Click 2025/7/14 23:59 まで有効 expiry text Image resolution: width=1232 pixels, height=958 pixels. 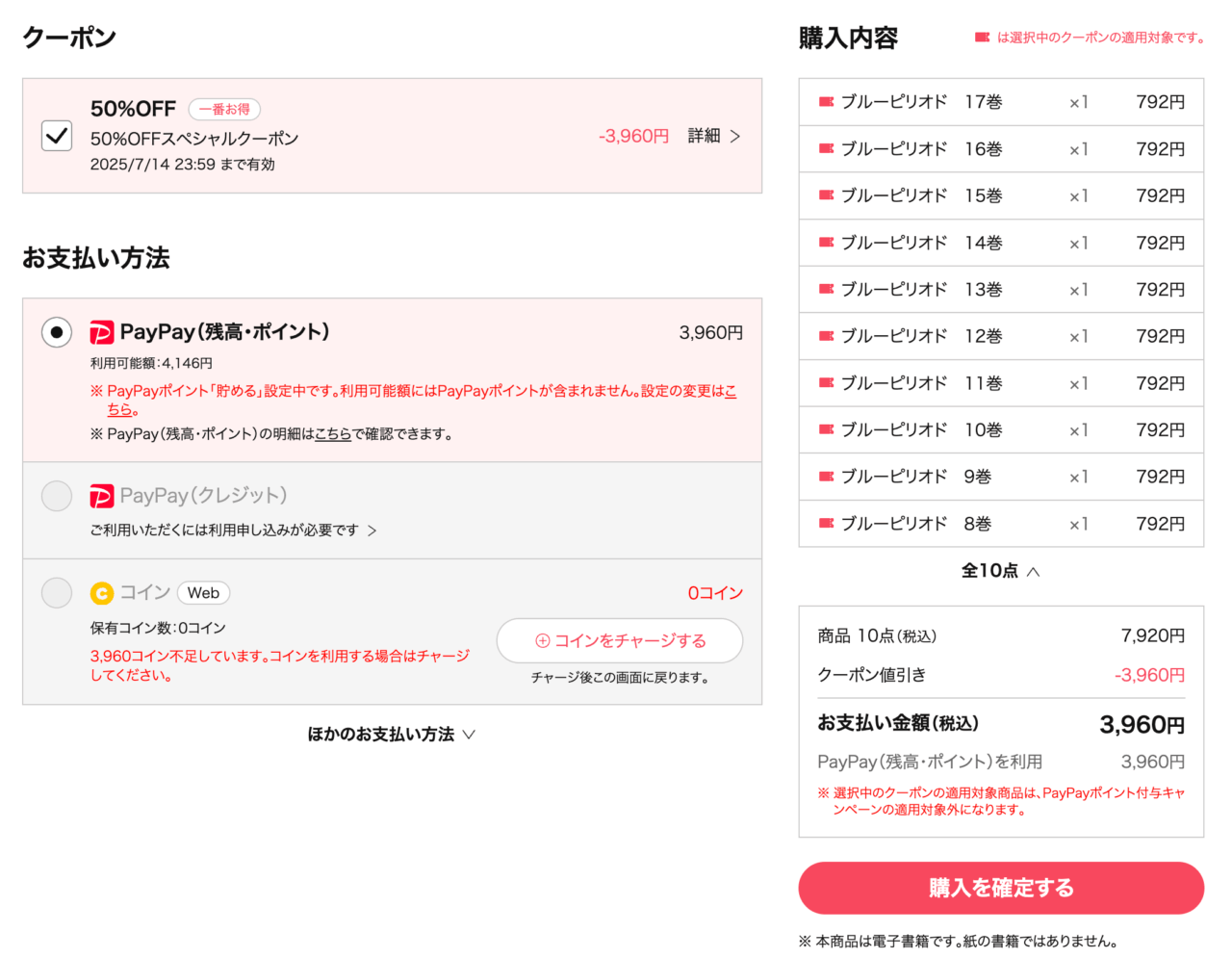[x=183, y=165]
